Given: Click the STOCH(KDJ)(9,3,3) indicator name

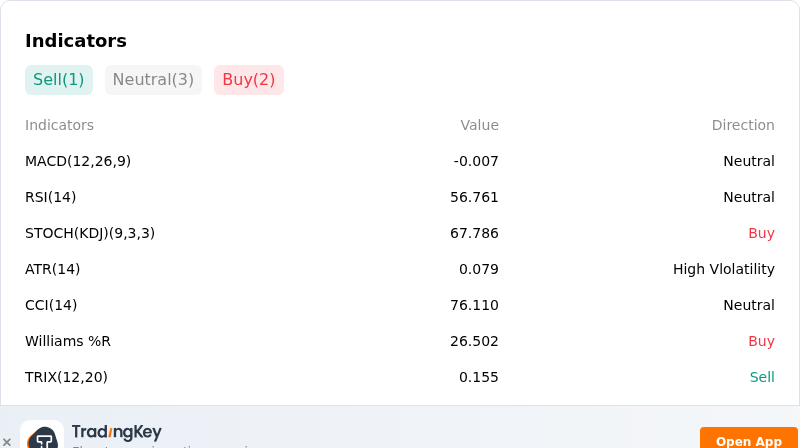Looking at the screenshot, I should (90, 233).
